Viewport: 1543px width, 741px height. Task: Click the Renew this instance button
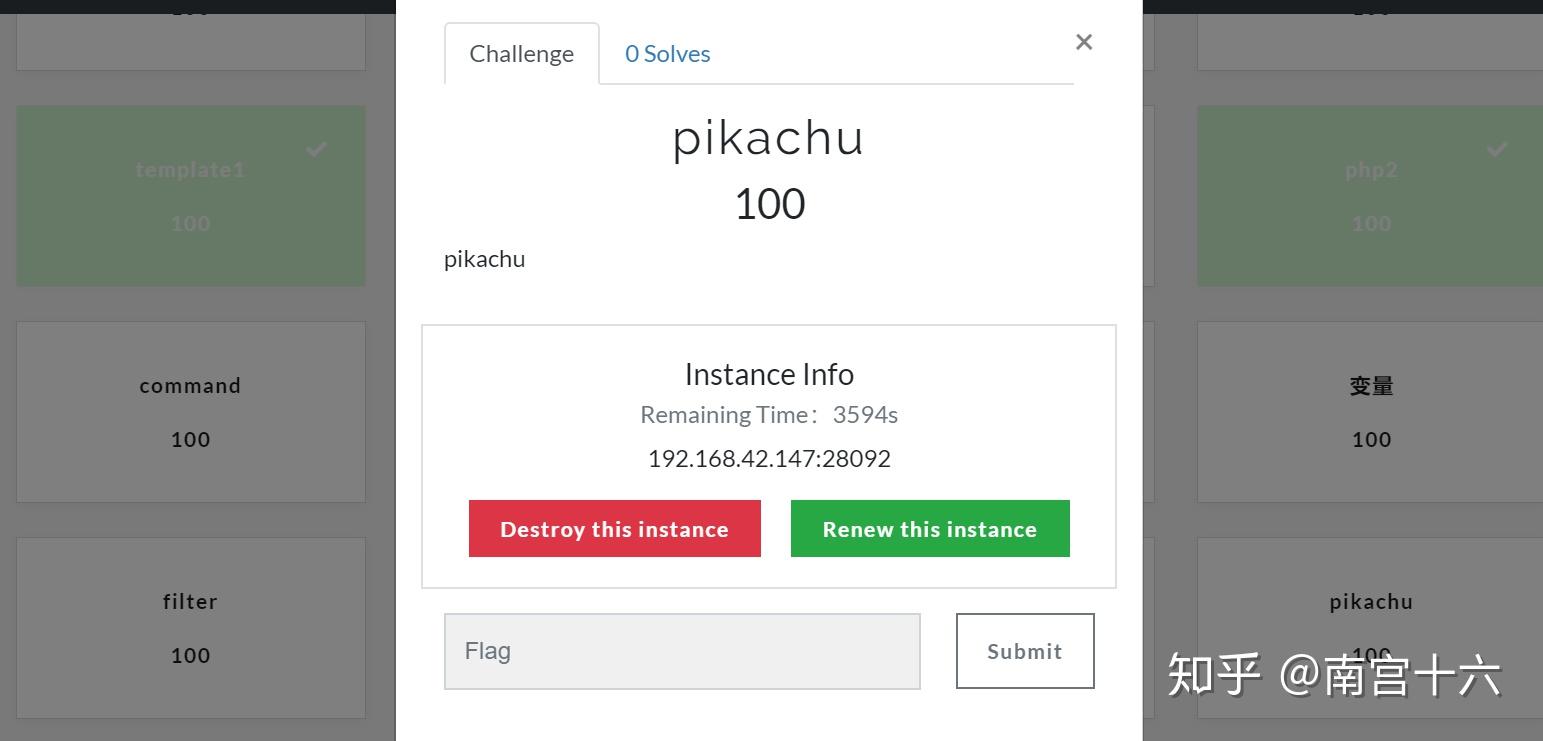click(929, 528)
